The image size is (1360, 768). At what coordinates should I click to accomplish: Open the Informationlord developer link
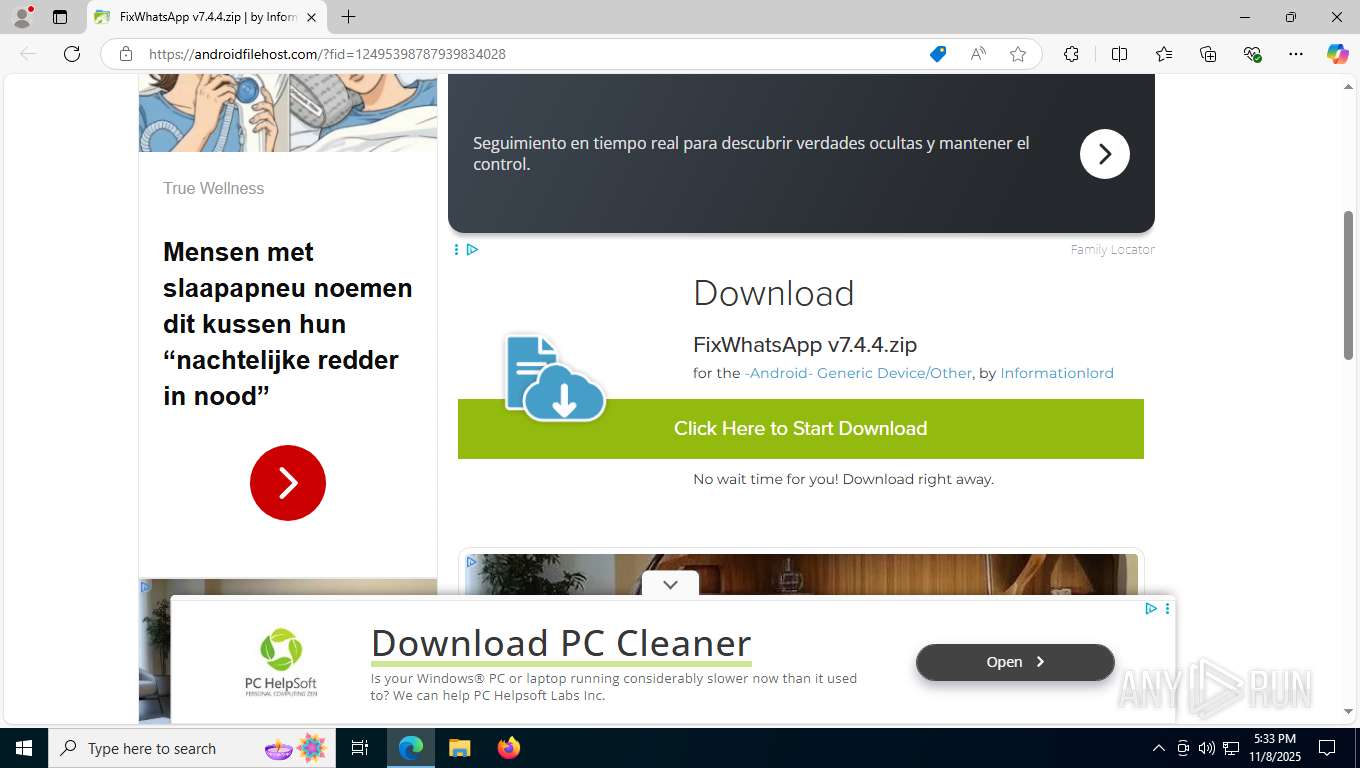[x=1057, y=373]
